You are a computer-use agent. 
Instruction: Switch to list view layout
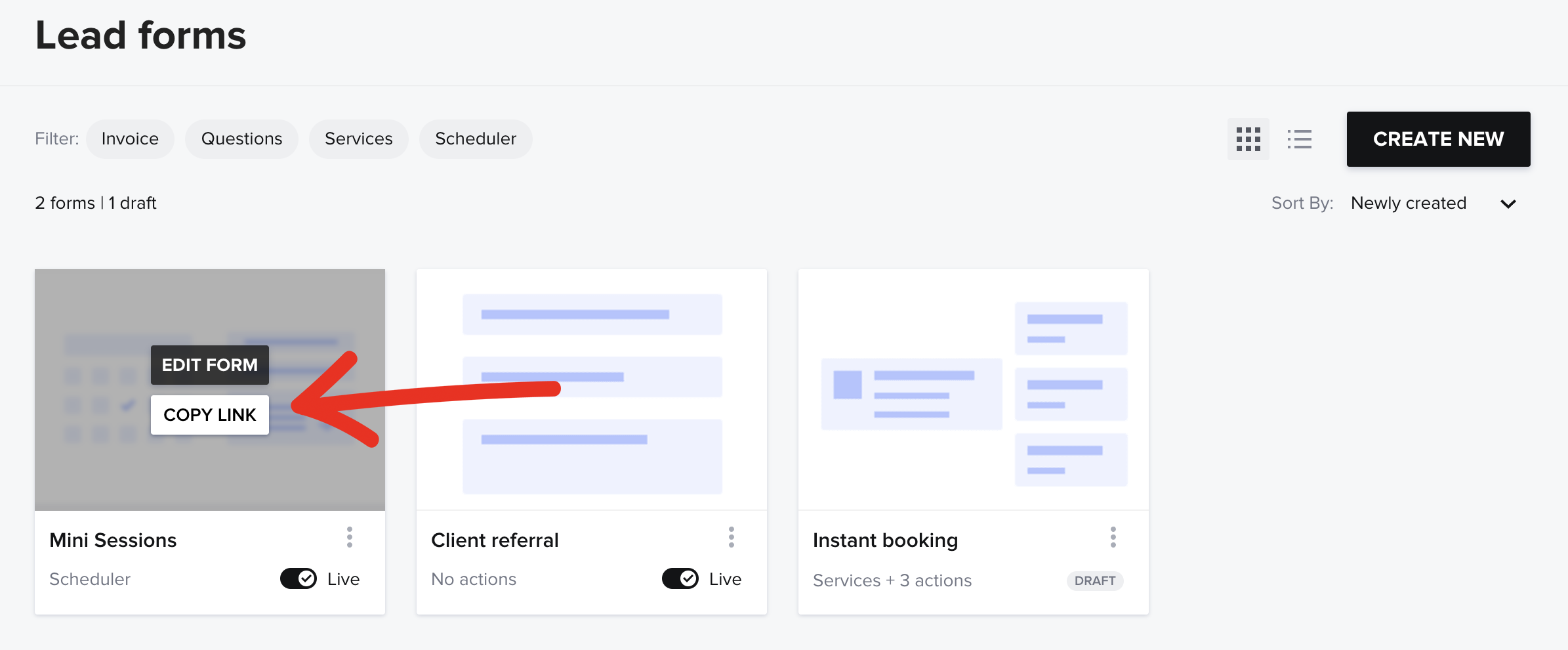pyautogui.click(x=1300, y=139)
